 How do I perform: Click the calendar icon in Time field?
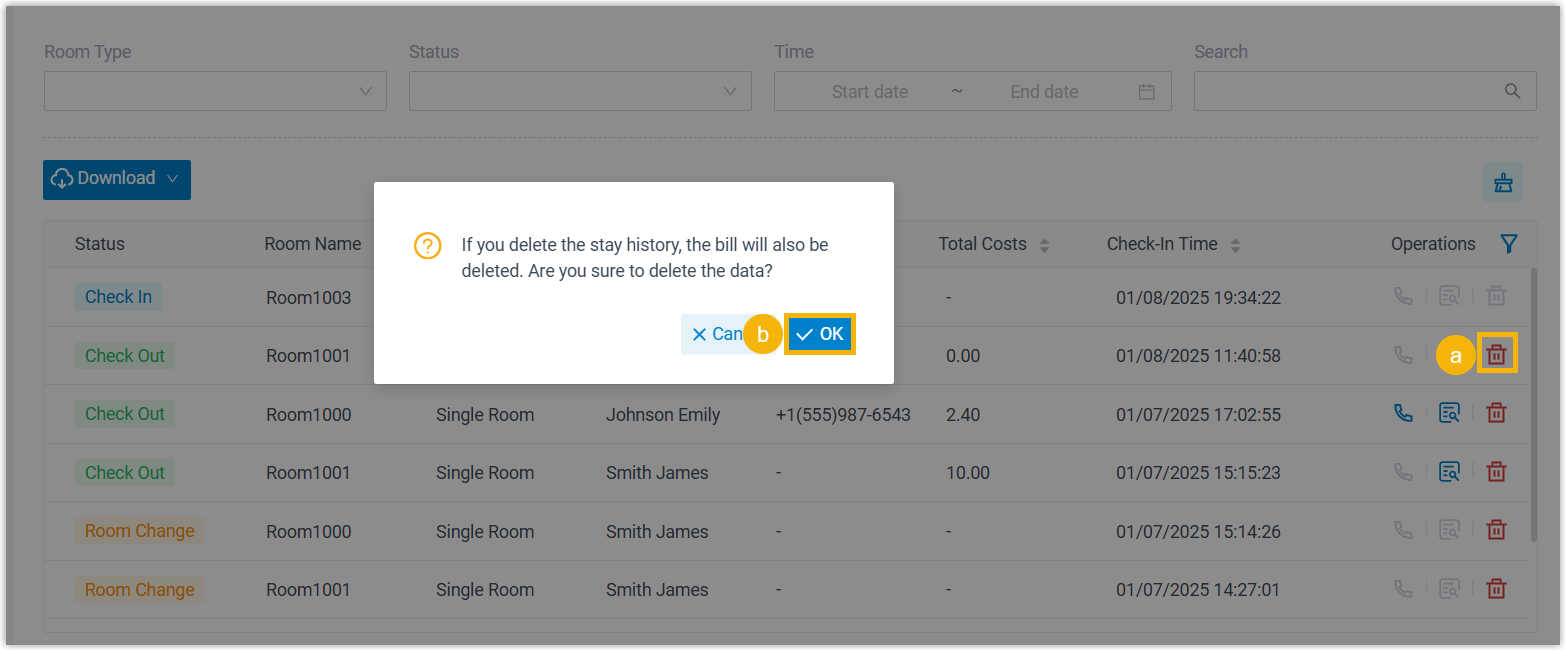[1147, 92]
